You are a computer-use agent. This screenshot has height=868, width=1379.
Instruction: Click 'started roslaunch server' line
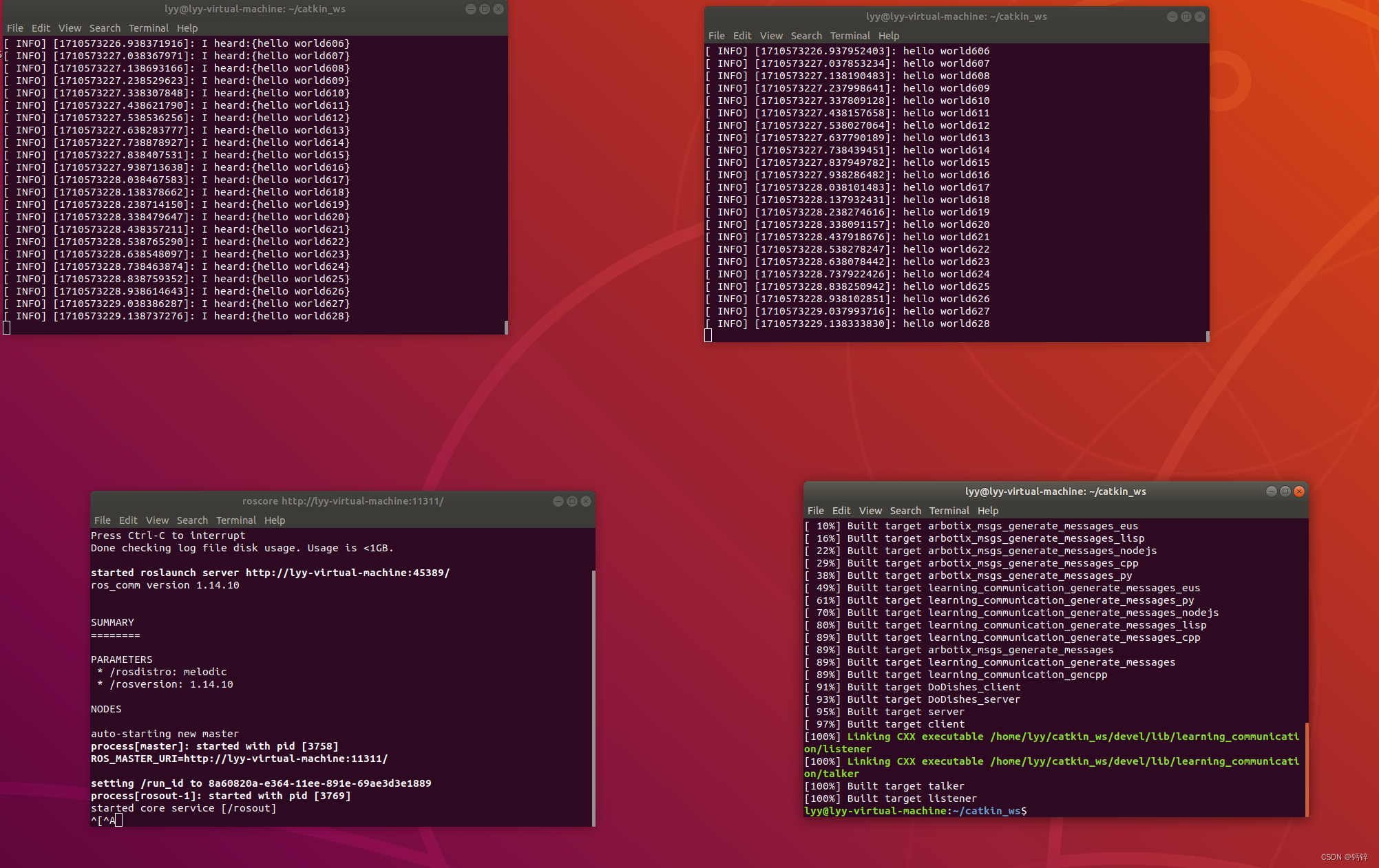coord(271,573)
